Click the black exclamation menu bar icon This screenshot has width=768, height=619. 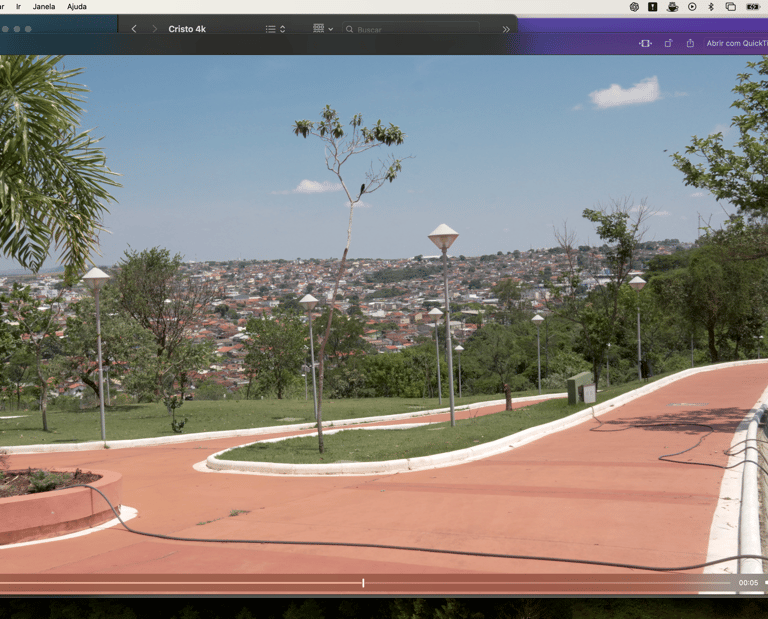coord(652,6)
